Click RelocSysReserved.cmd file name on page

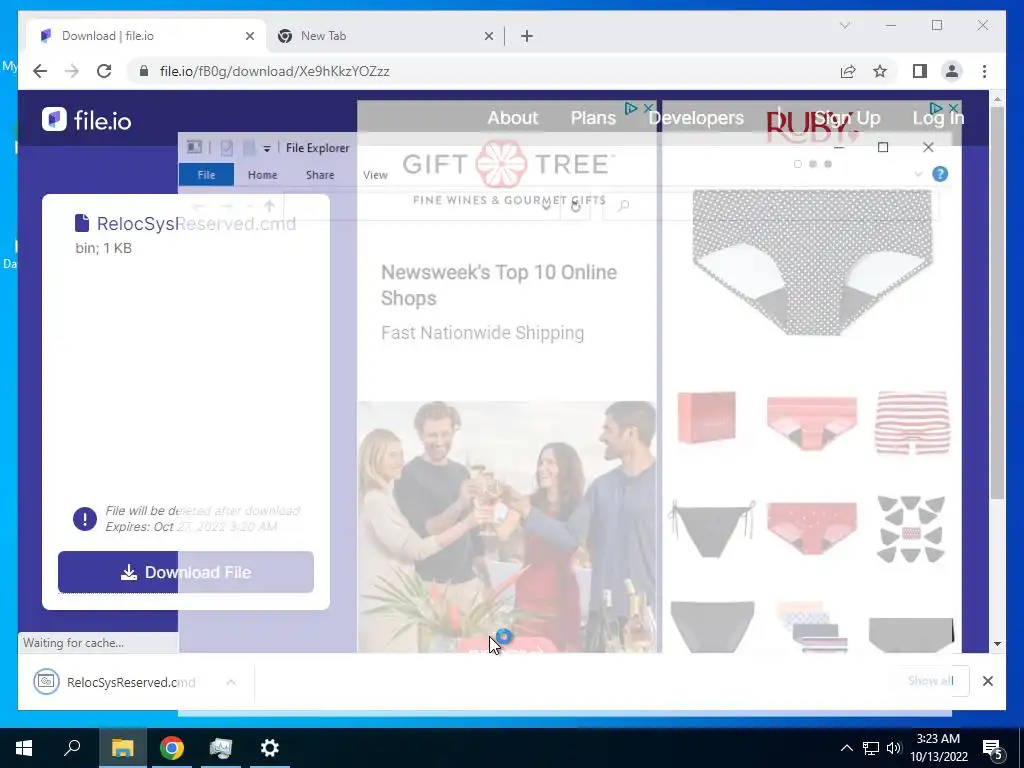196,223
